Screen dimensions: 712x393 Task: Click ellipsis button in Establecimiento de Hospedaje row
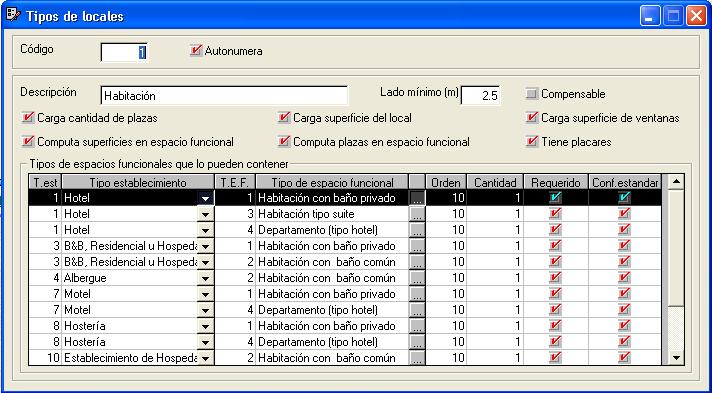pos(417,358)
